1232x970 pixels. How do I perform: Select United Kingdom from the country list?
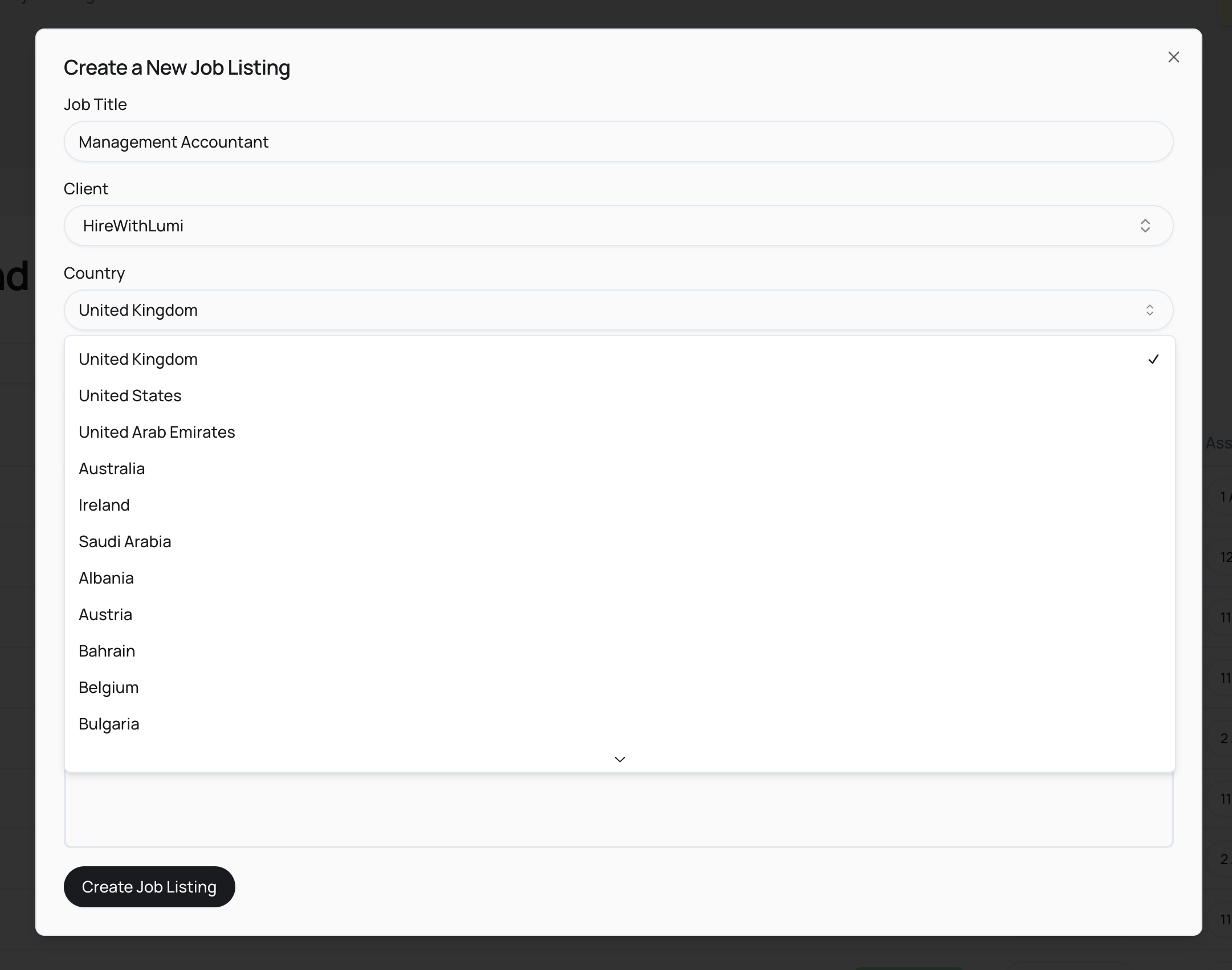coord(138,359)
